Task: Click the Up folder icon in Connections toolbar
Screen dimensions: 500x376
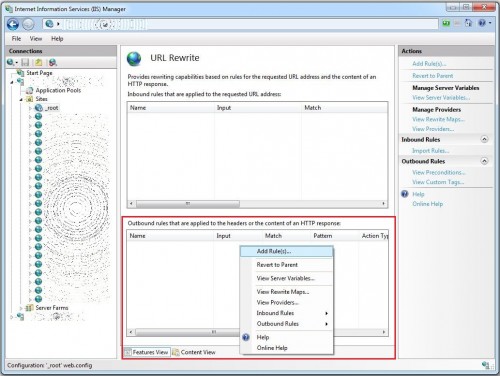Action: tap(39, 62)
